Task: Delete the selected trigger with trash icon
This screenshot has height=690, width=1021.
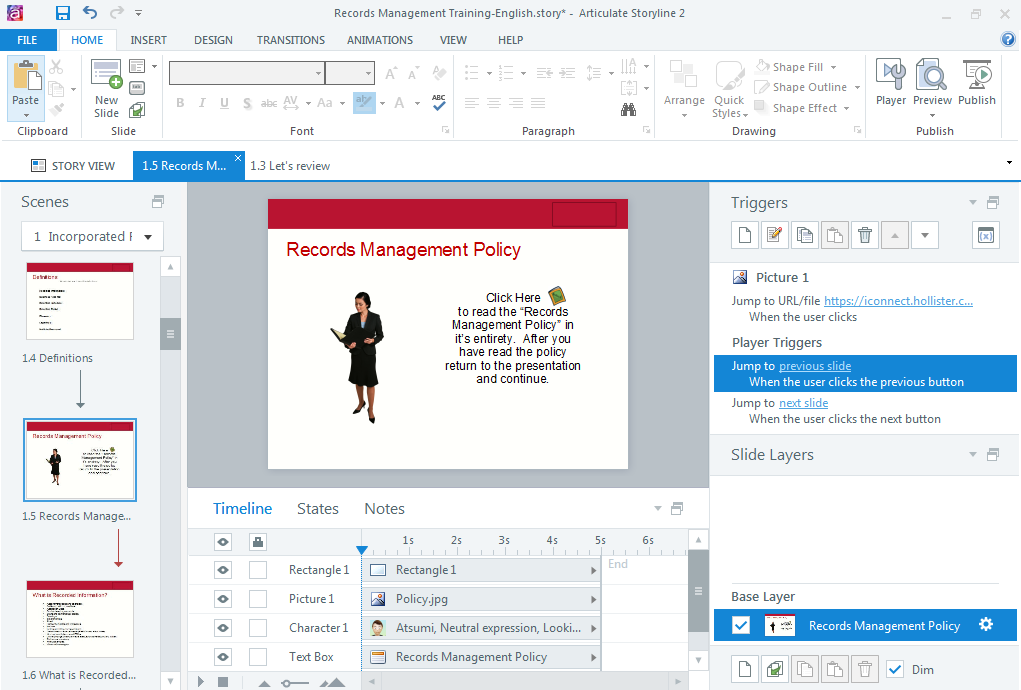Action: click(x=865, y=235)
